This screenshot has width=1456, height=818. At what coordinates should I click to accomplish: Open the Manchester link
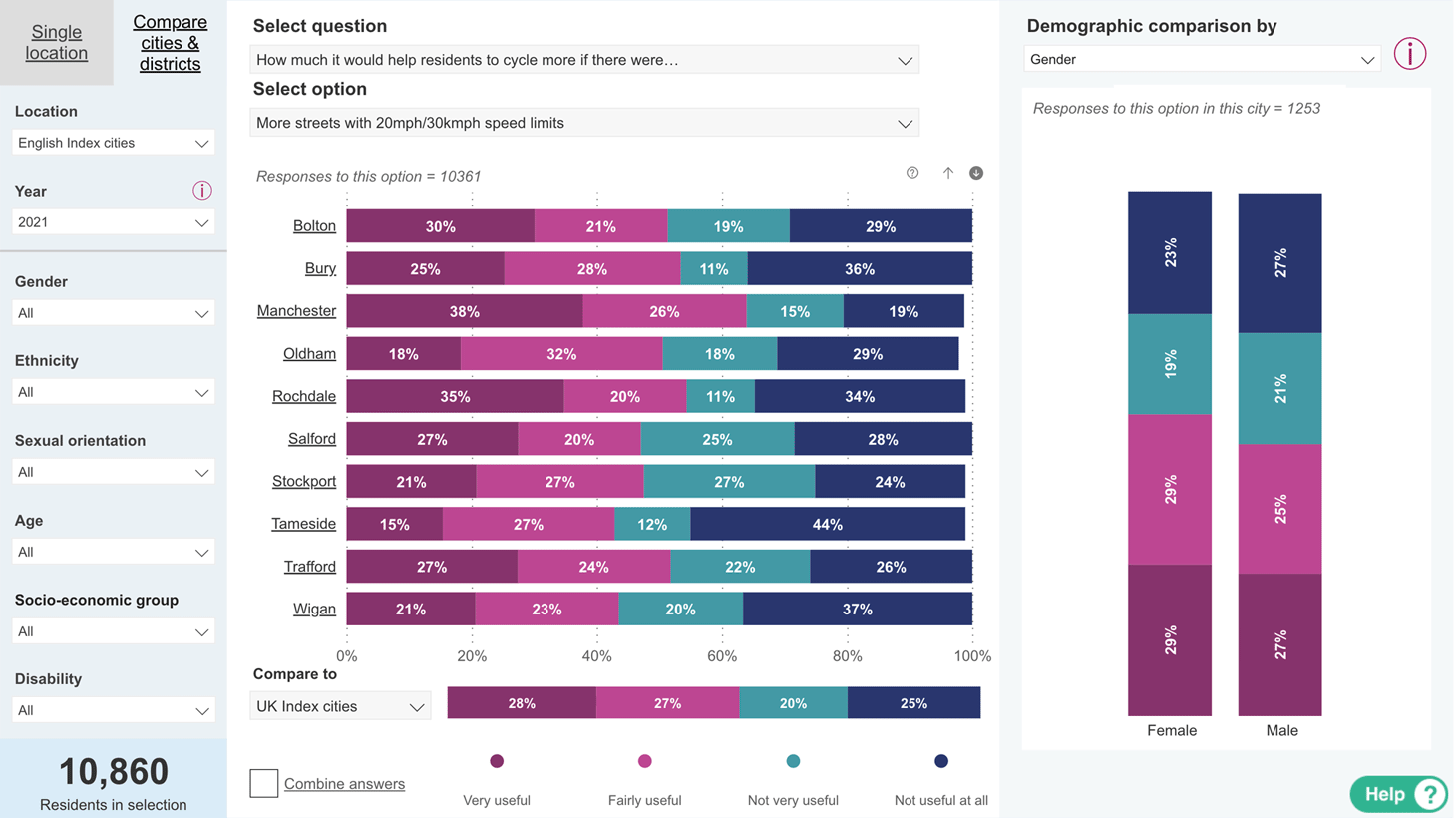pos(296,310)
